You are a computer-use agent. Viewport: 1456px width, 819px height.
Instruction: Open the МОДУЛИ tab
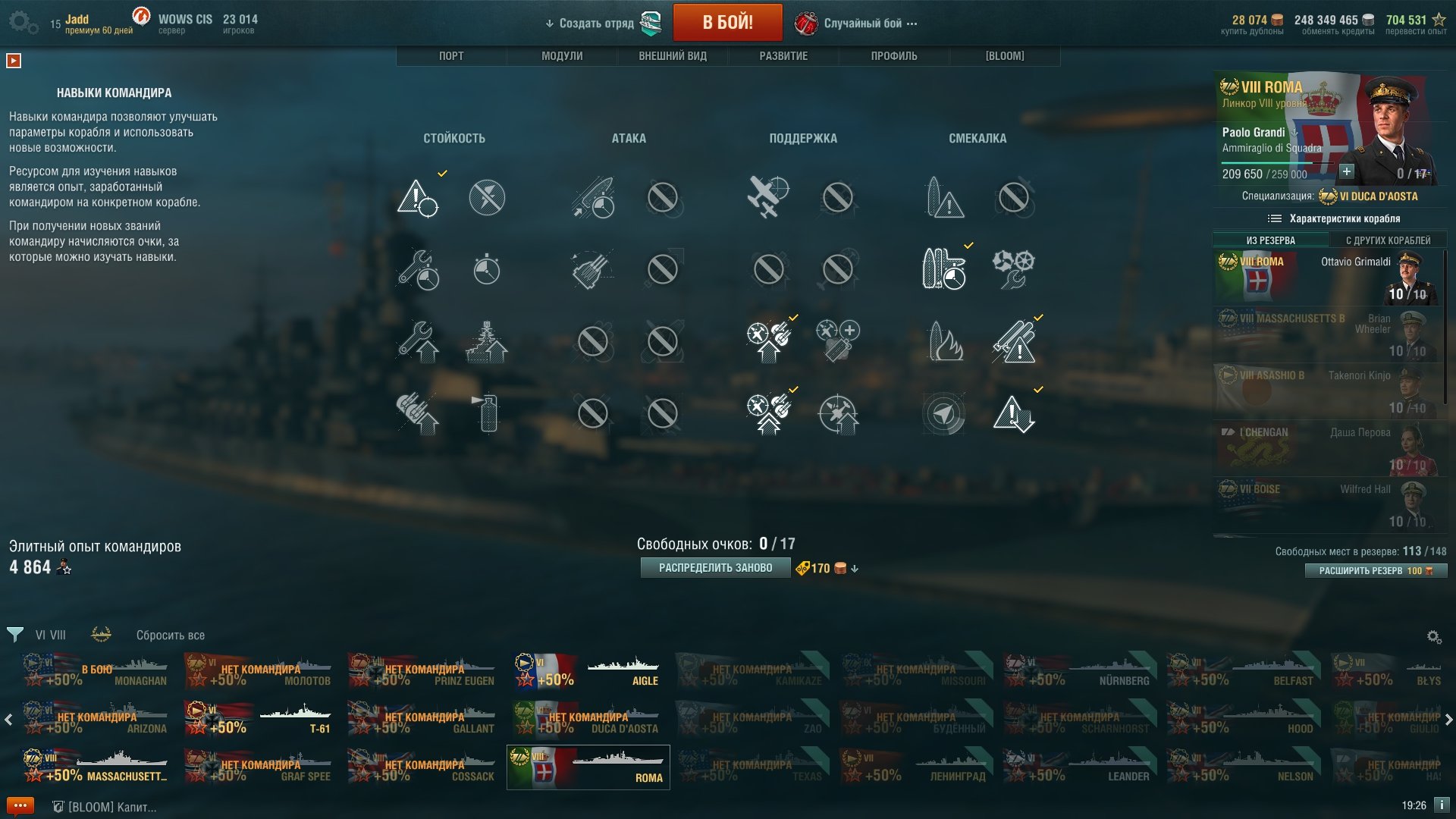click(562, 56)
